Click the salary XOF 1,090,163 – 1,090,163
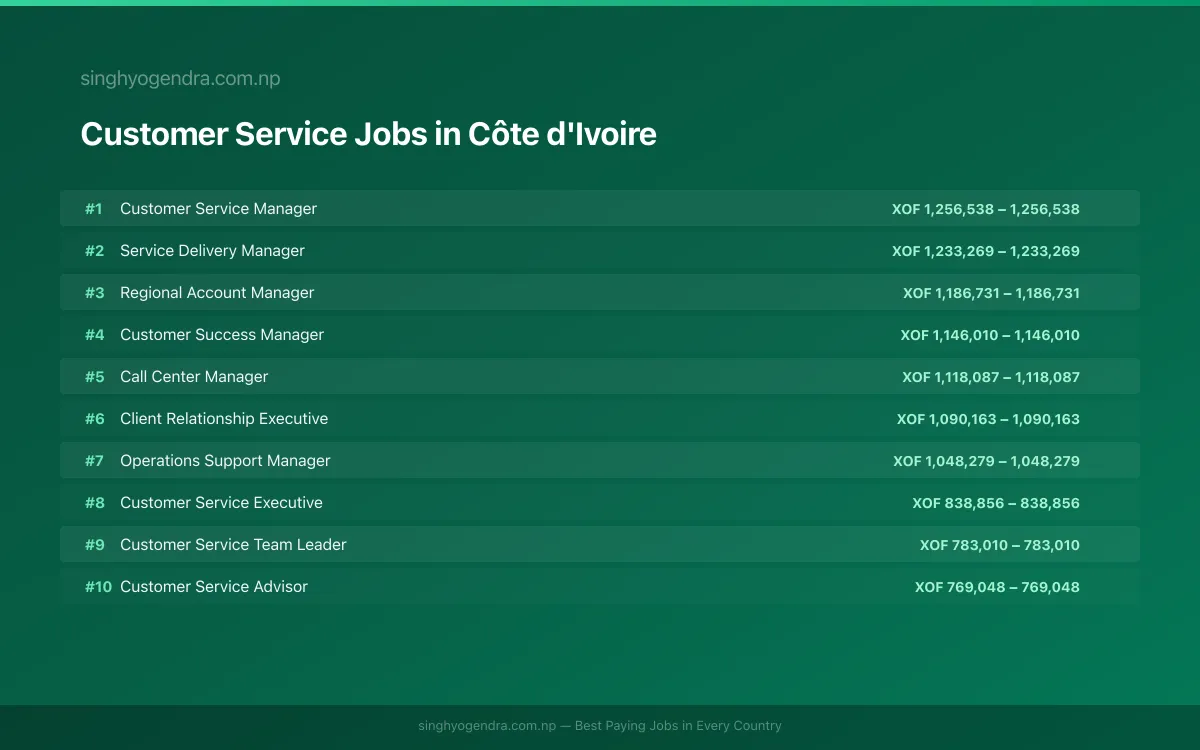The image size is (1200, 750). [988, 419]
